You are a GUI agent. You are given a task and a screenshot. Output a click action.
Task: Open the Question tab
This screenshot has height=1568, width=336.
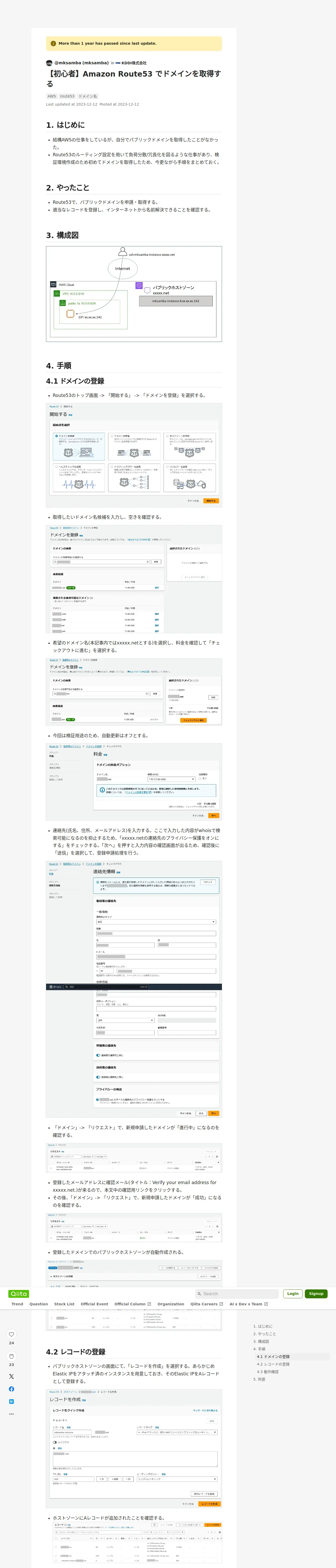point(38,1304)
